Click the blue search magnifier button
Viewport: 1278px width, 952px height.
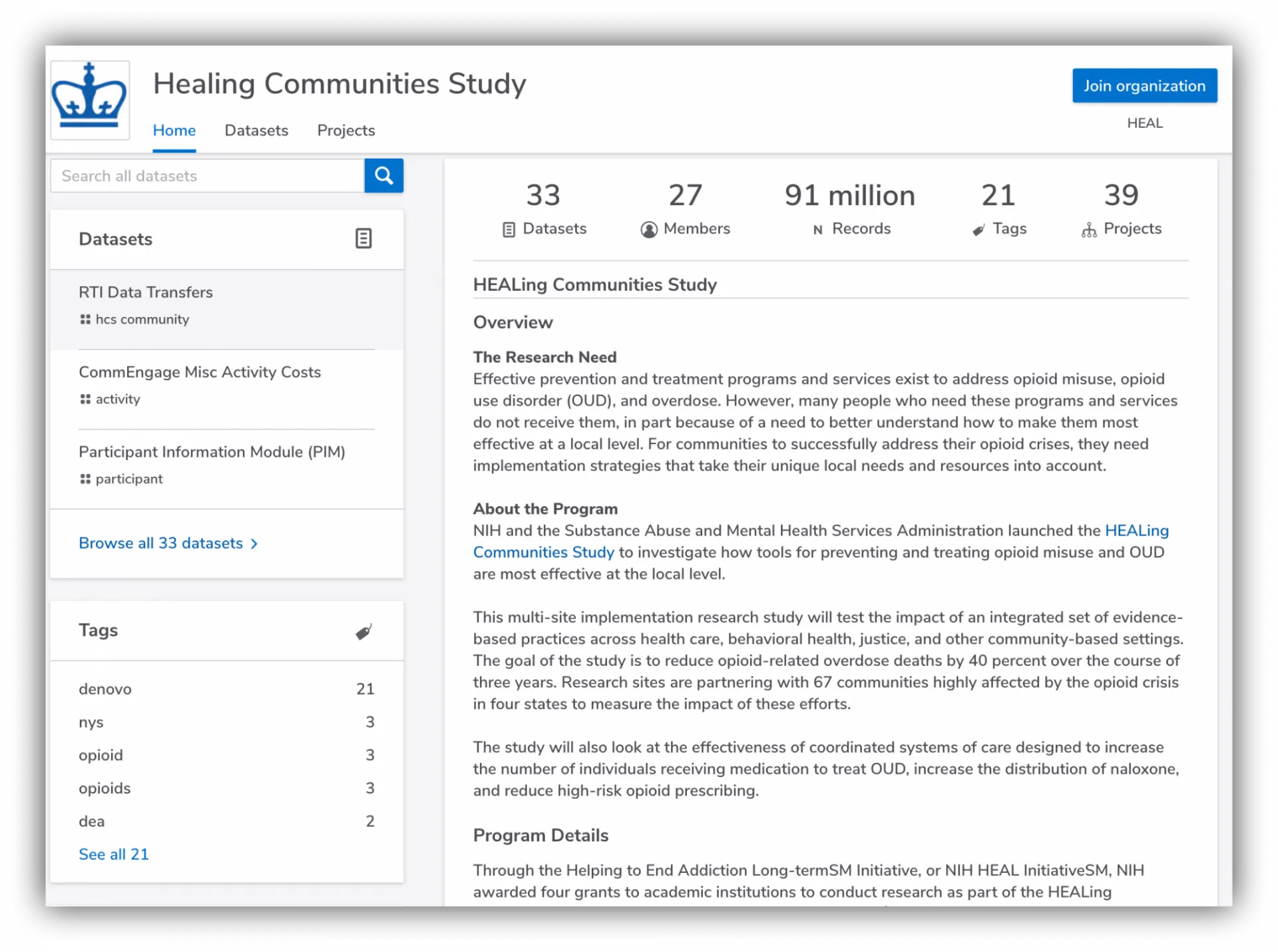383,176
